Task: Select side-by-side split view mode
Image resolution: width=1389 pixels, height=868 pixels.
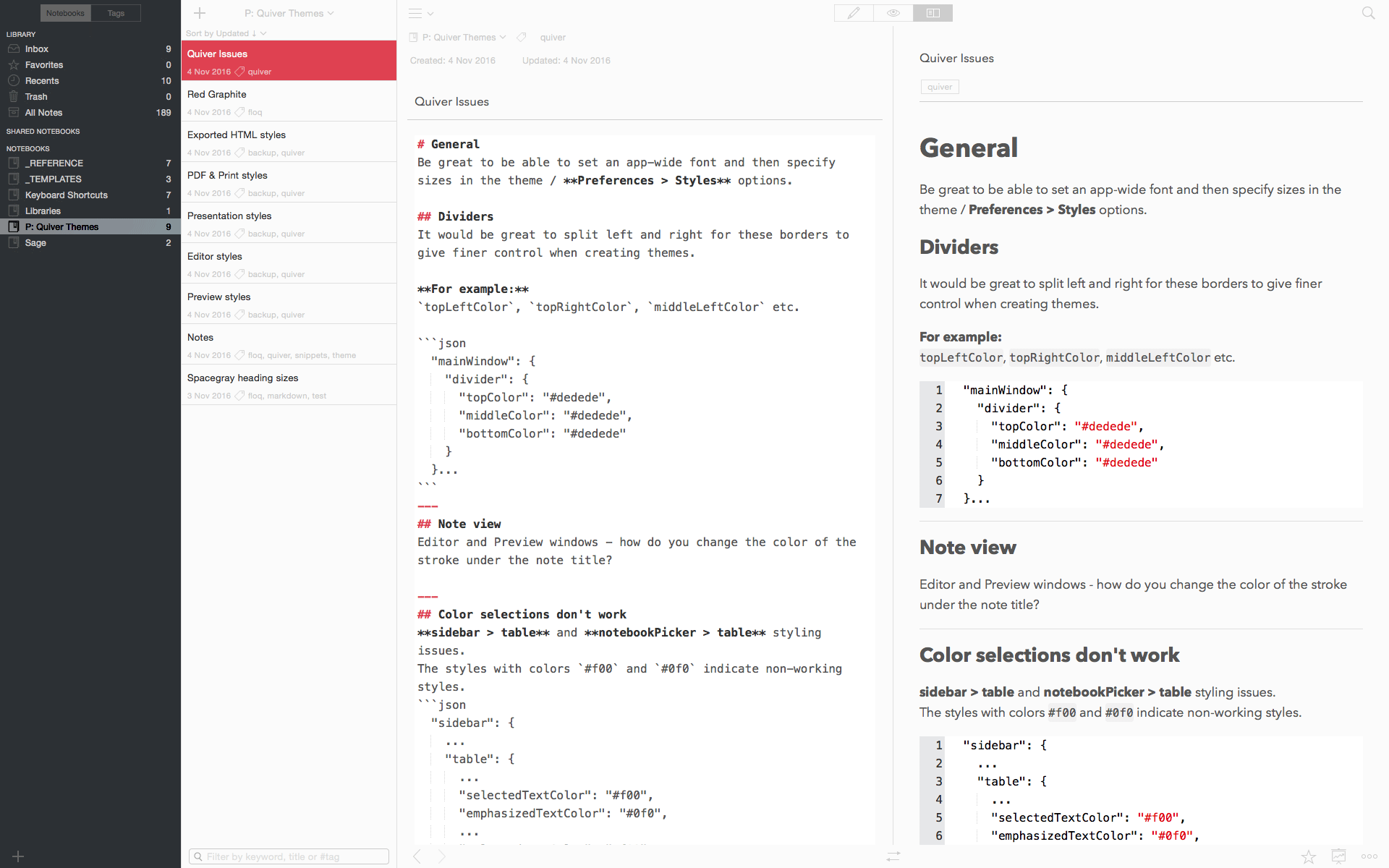Action: pyautogui.click(x=933, y=13)
